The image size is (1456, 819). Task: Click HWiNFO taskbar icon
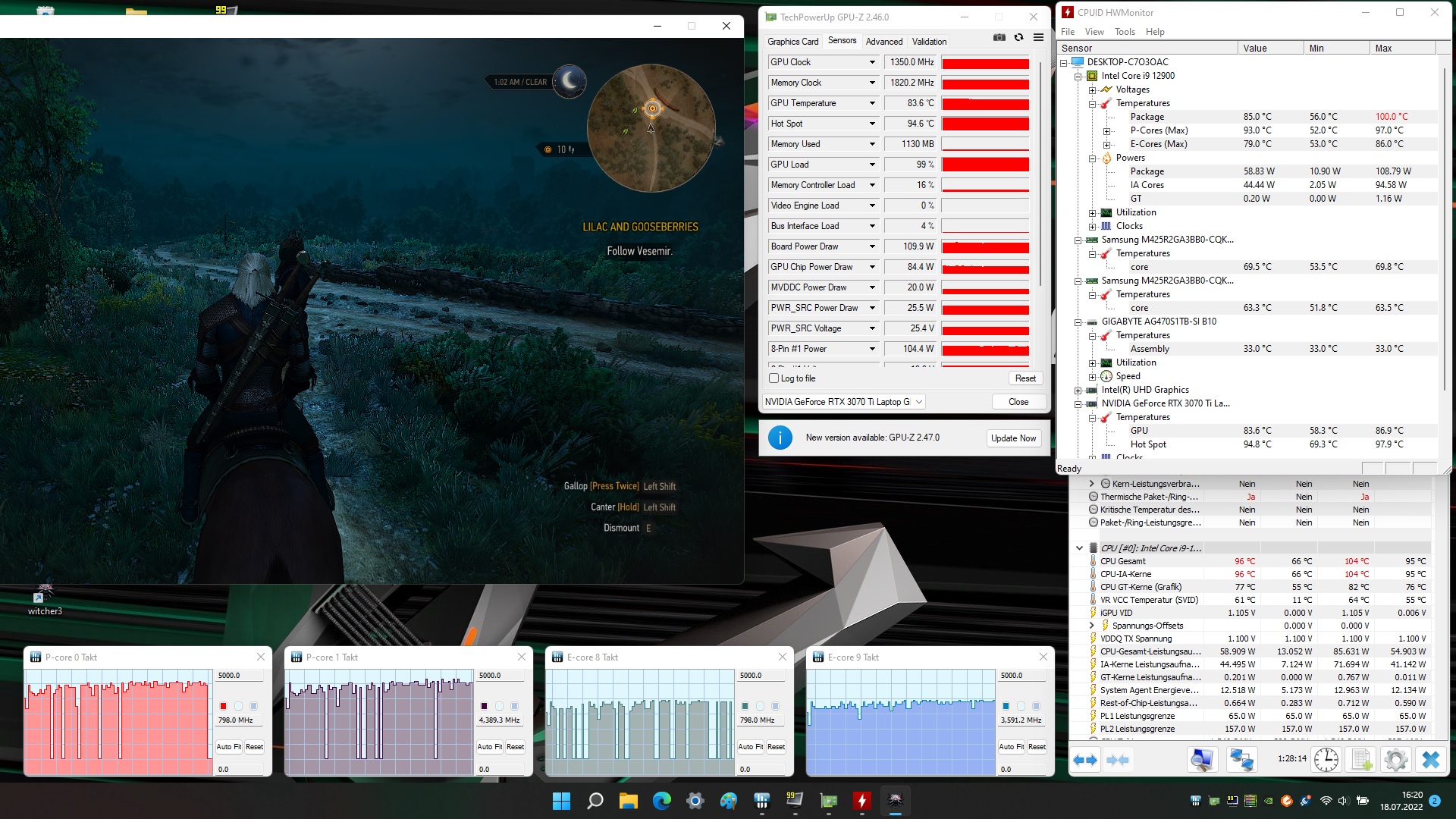tap(762, 801)
